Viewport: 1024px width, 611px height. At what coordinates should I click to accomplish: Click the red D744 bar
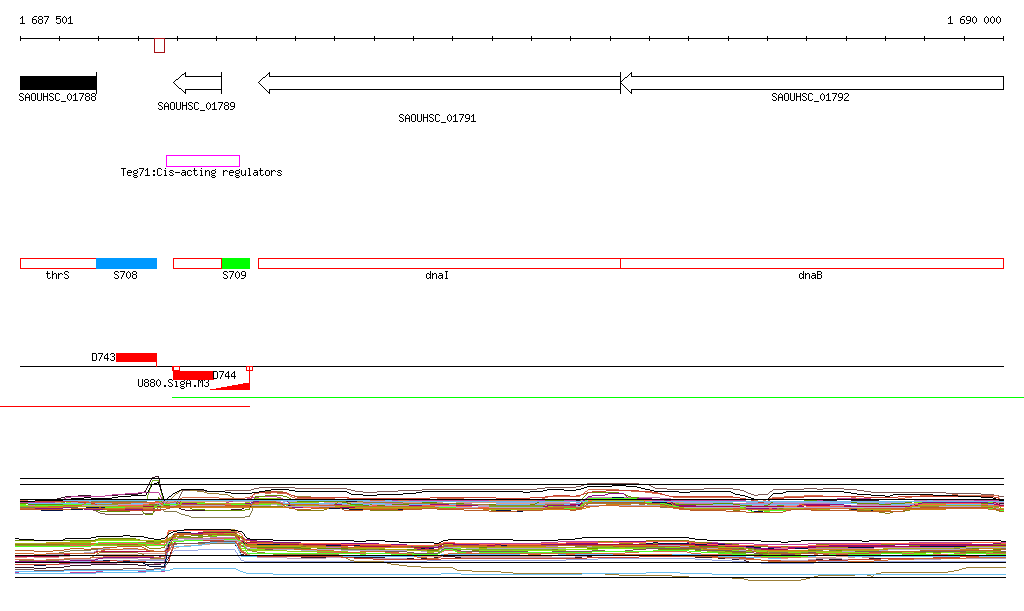click(193, 375)
